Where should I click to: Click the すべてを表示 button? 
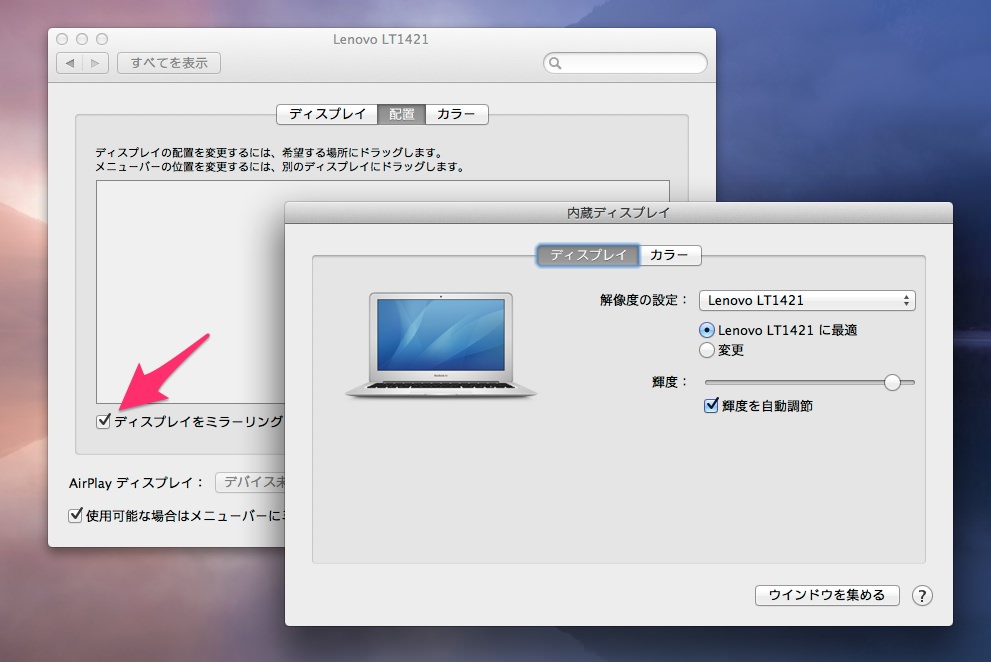pyautogui.click(x=169, y=63)
